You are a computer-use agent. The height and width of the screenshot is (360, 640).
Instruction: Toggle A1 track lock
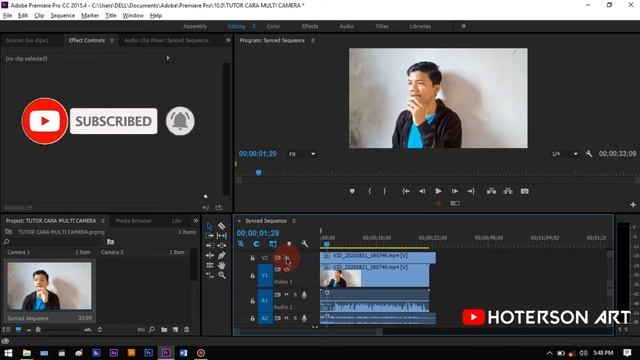pyautogui.click(x=253, y=301)
